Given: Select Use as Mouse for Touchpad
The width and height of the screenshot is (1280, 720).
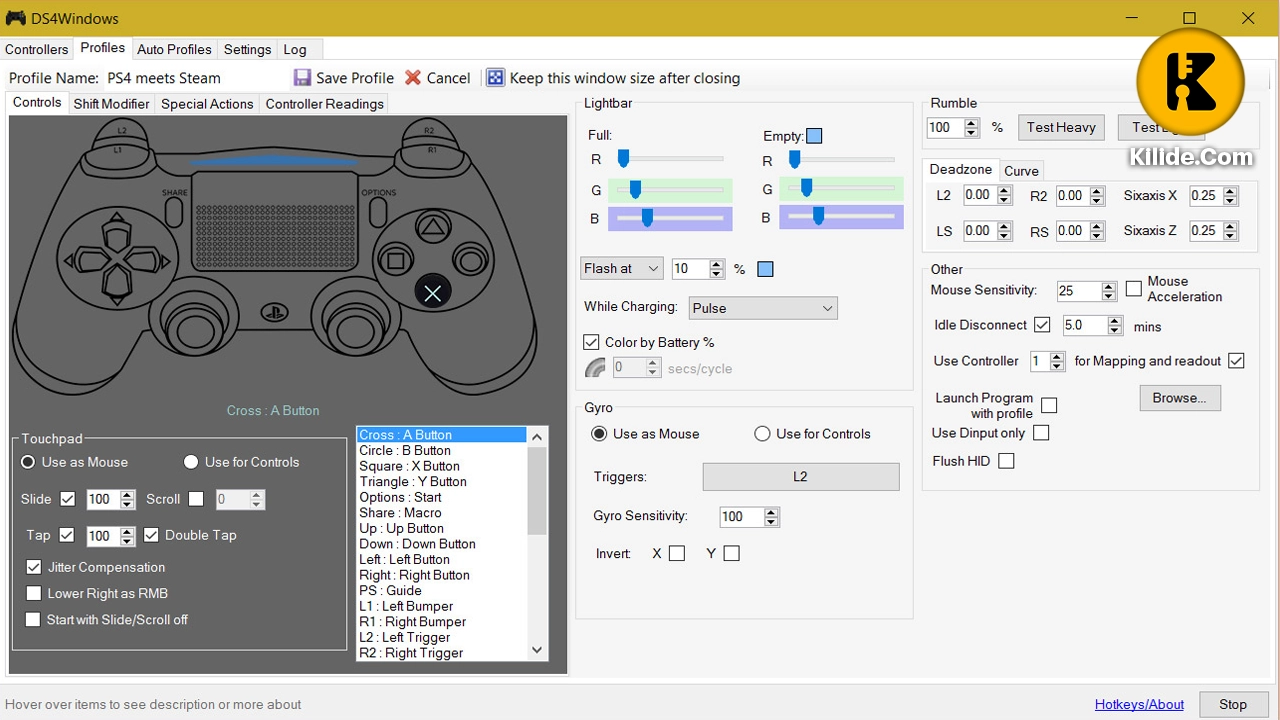Looking at the screenshot, I should [28, 462].
